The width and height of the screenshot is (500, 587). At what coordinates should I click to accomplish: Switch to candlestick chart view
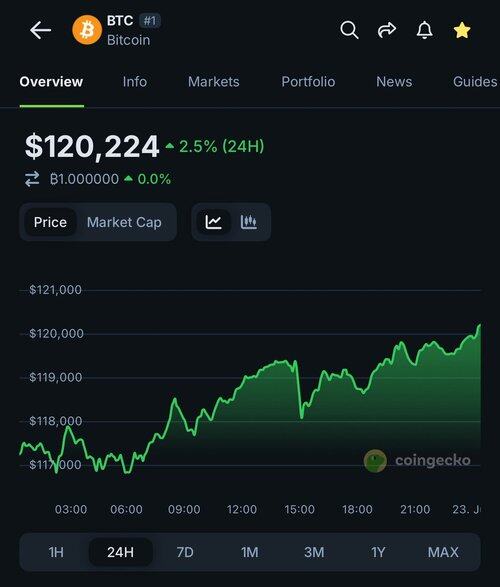249,222
